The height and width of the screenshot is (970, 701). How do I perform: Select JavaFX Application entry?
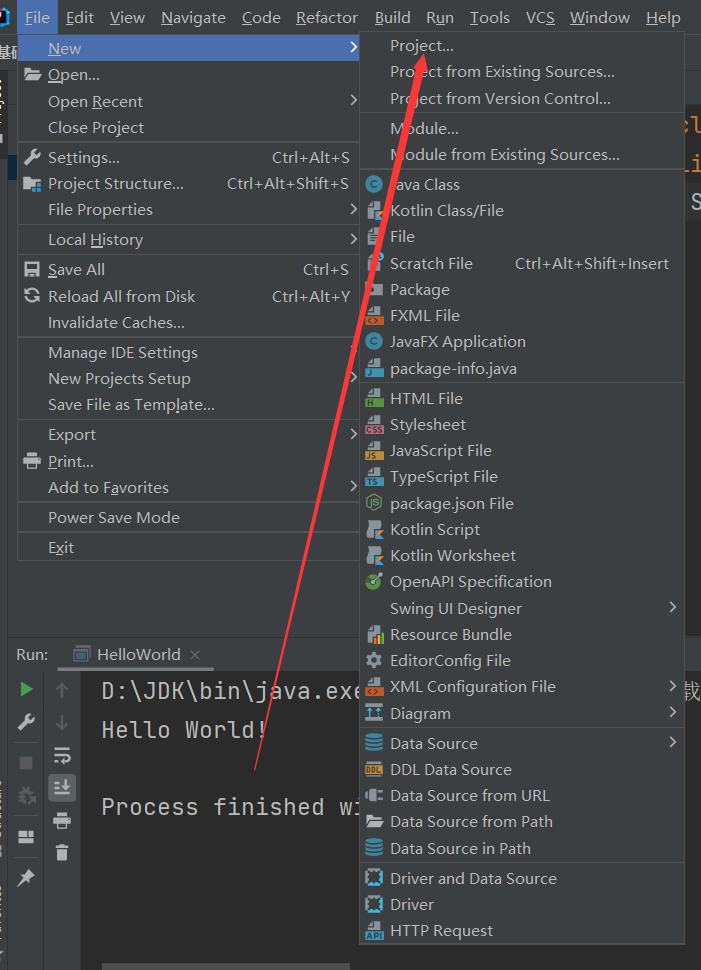[522, 341]
